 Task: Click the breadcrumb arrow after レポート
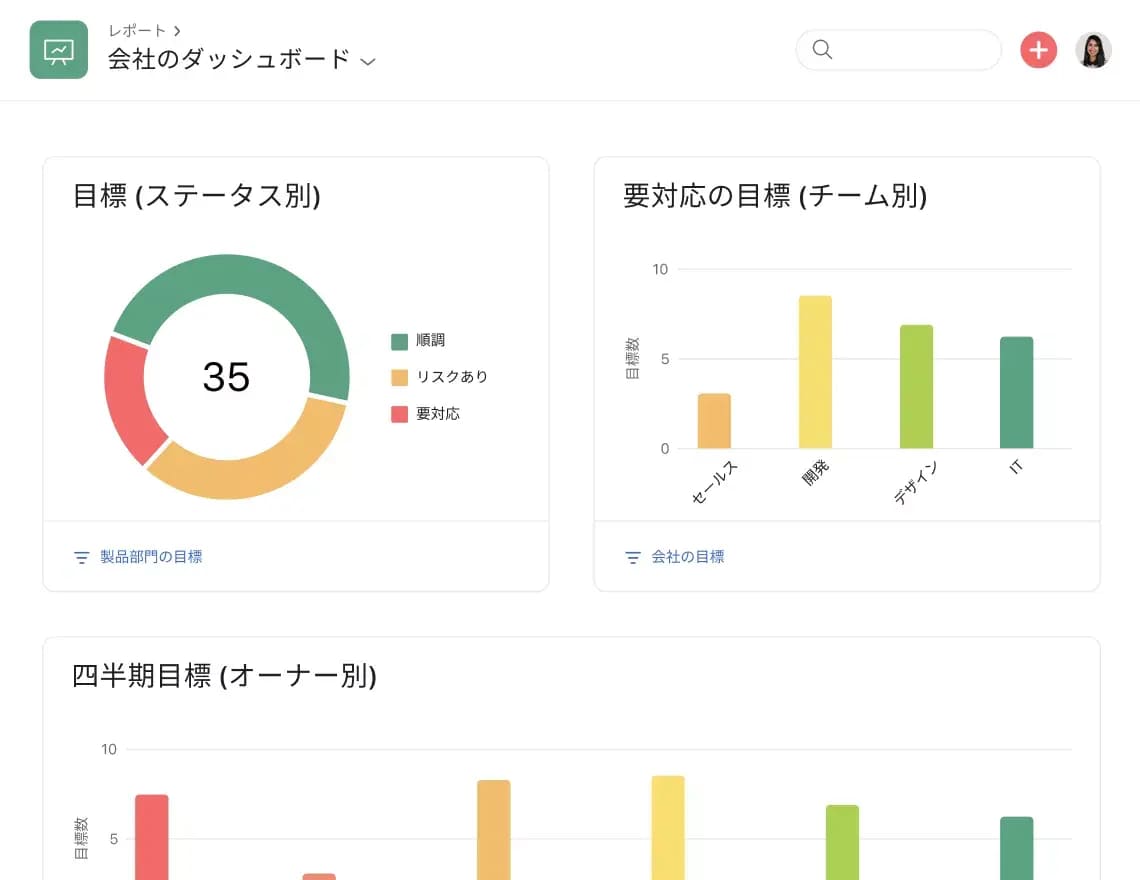coord(177,31)
